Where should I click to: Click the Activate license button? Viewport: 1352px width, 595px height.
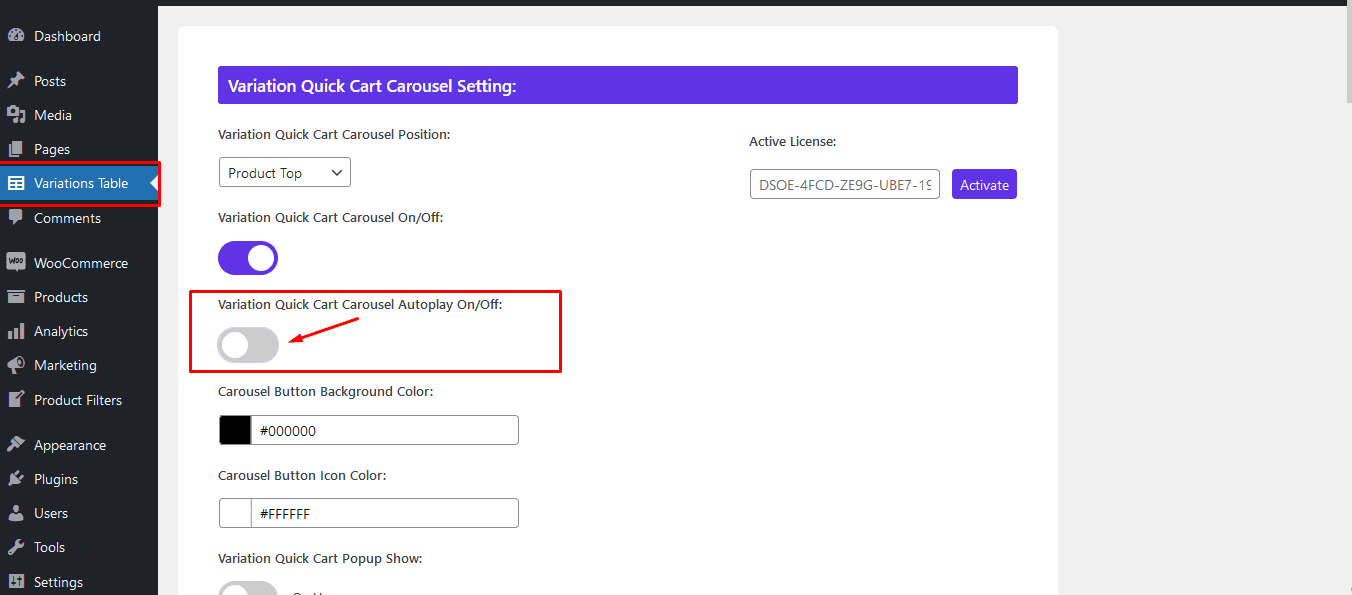pos(984,184)
